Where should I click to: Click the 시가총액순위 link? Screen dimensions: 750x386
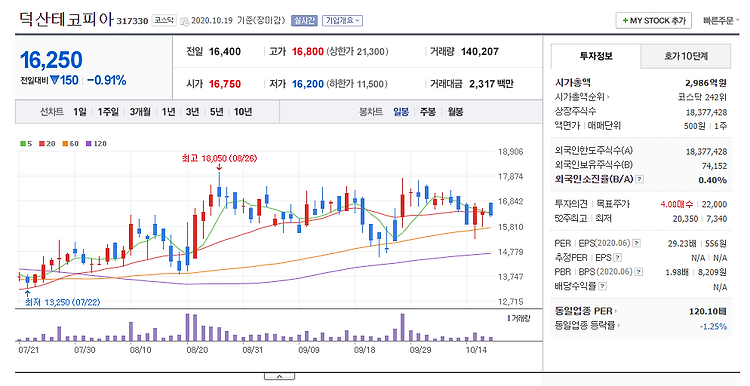pyautogui.click(x=580, y=97)
